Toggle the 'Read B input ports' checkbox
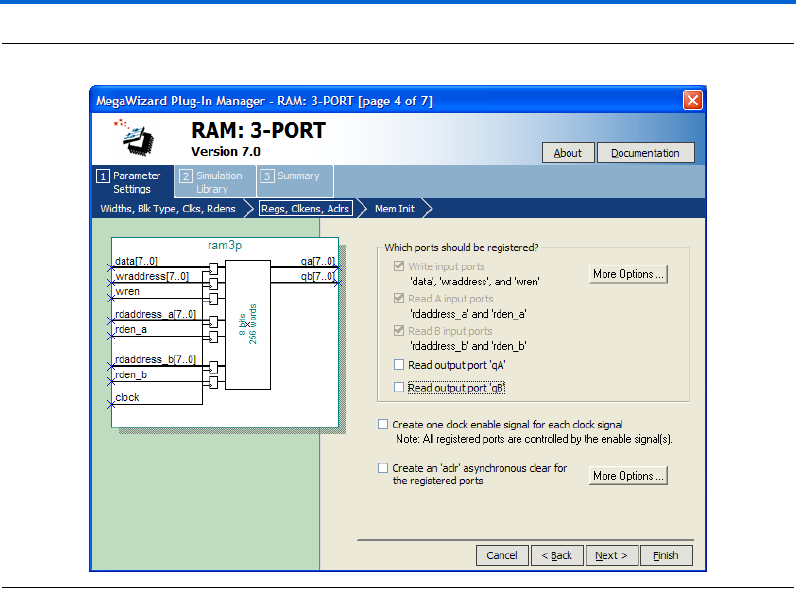Viewport: 796px width, 589px height. [399, 331]
